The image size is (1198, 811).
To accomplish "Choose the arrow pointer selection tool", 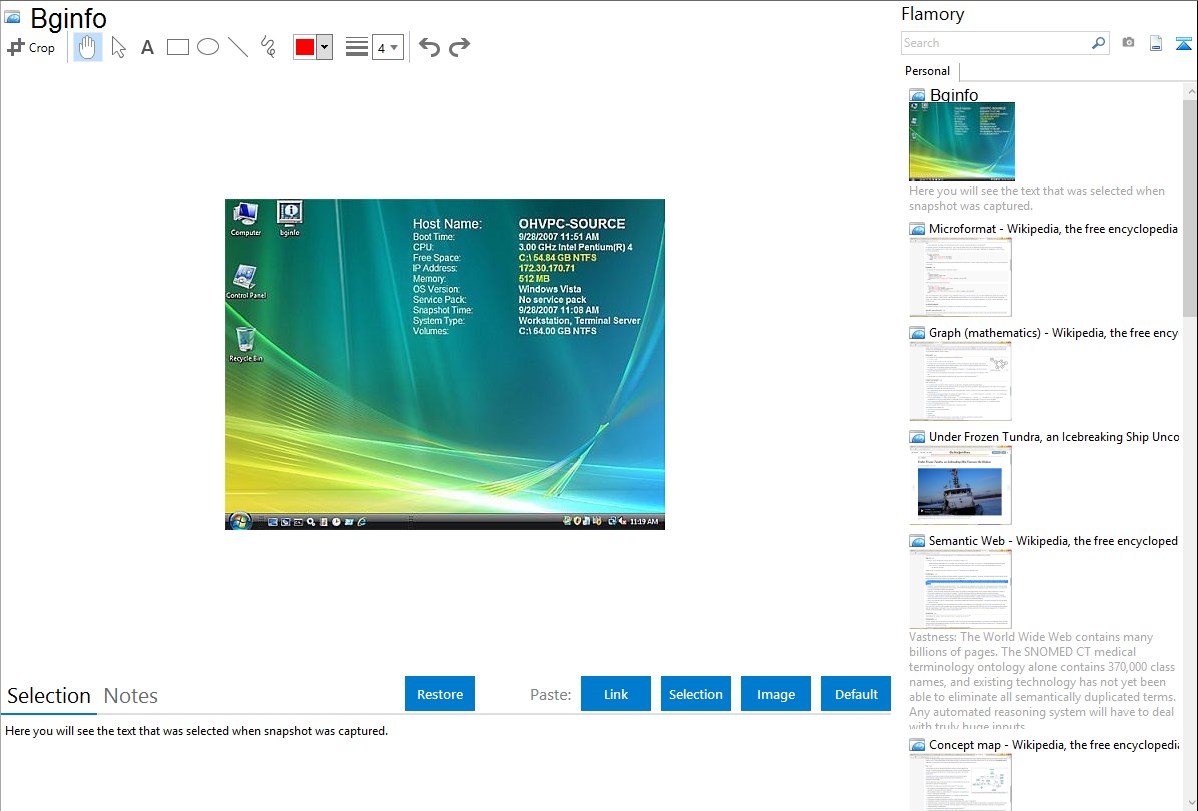I will tap(118, 47).
